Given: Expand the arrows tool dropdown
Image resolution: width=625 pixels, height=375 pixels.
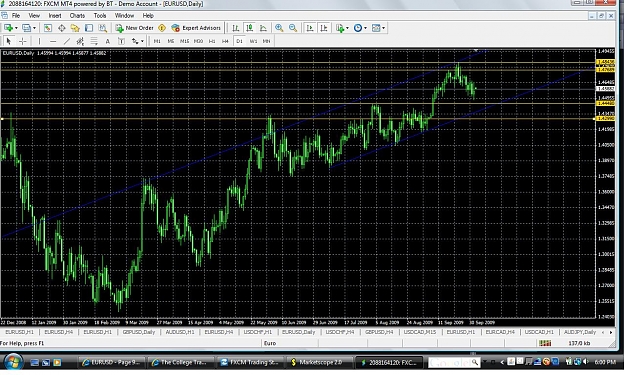Looking at the screenshot, I should tap(142, 41).
